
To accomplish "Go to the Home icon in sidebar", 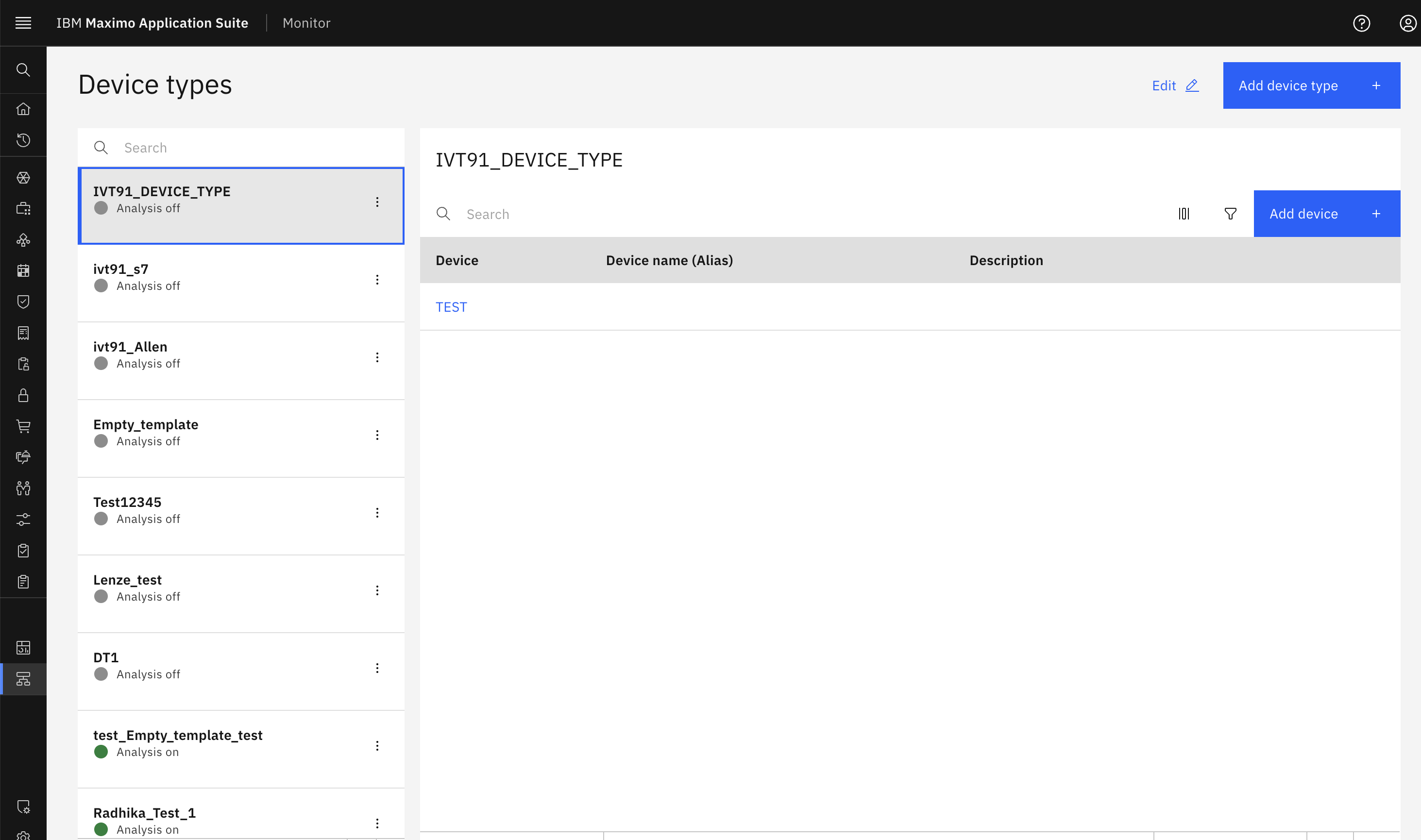I will (x=23, y=109).
